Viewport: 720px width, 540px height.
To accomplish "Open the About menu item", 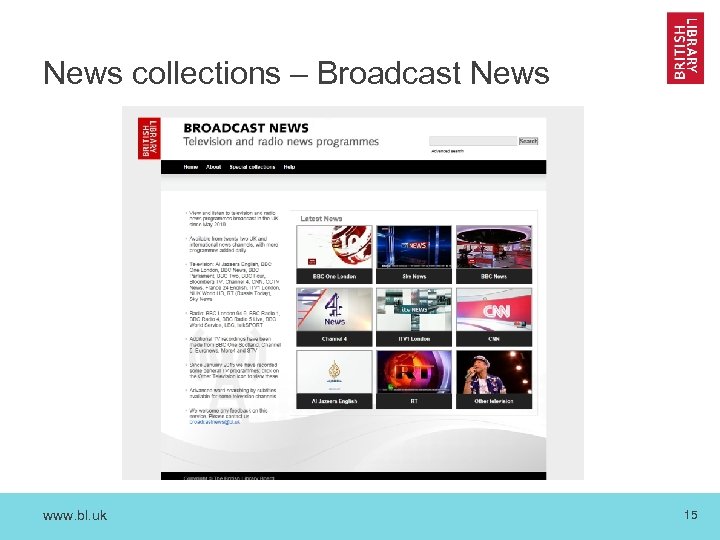I will tap(214, 167).
